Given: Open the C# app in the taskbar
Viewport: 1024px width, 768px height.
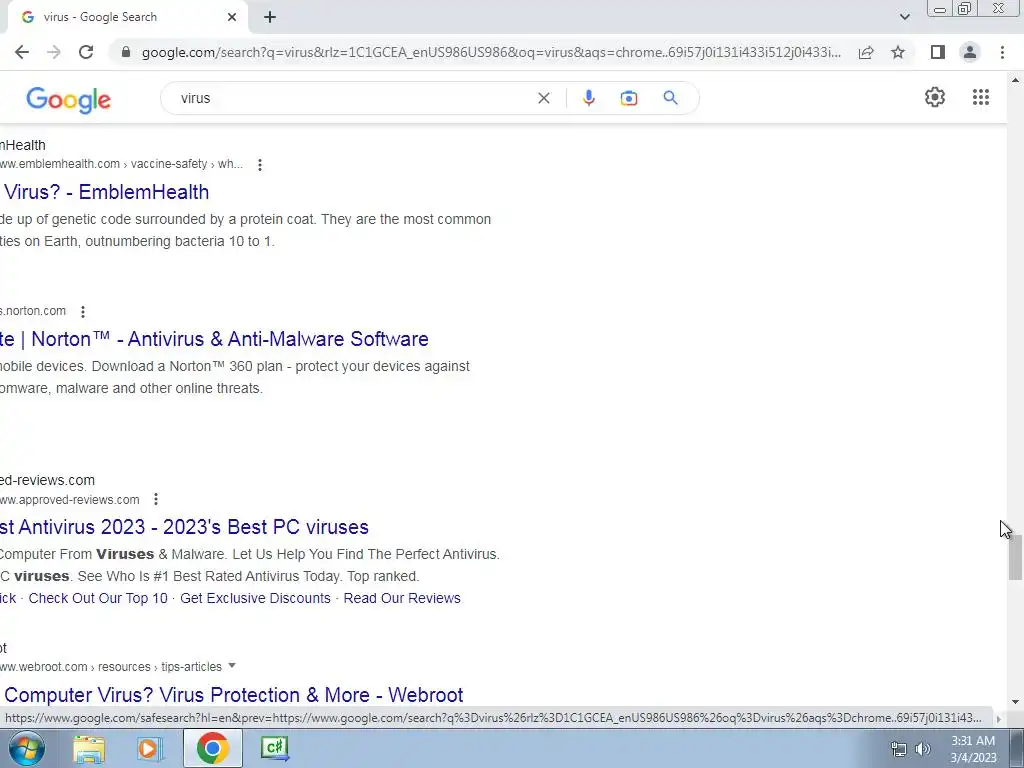Looking at the screenshot, I should (x=274, y=748).
